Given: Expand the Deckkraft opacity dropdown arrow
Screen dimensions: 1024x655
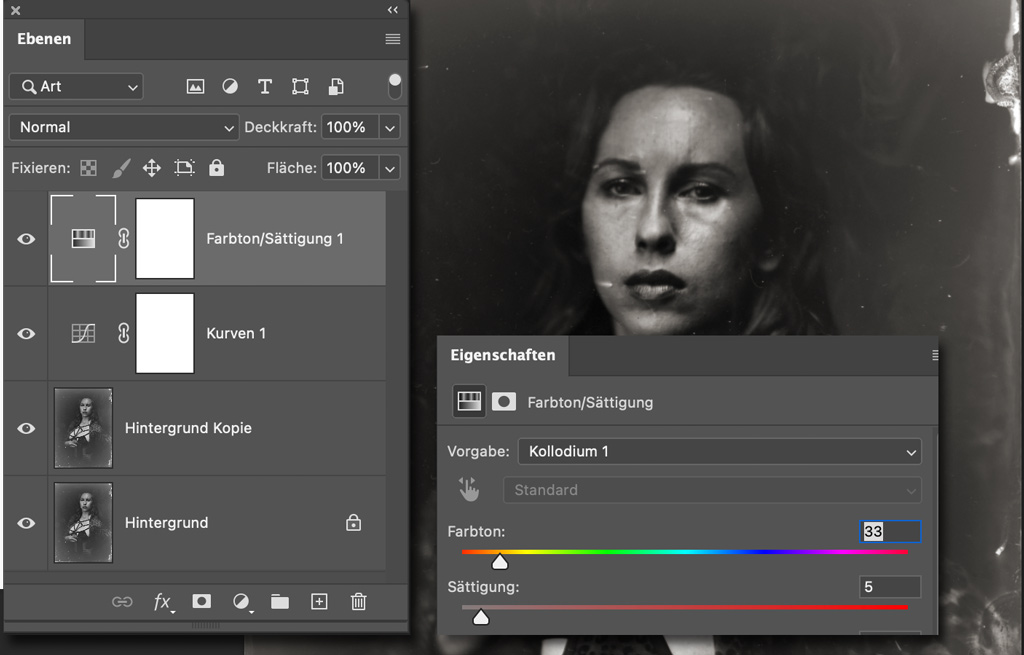Looking at the screenshot, I should click(x=390, y=127).
